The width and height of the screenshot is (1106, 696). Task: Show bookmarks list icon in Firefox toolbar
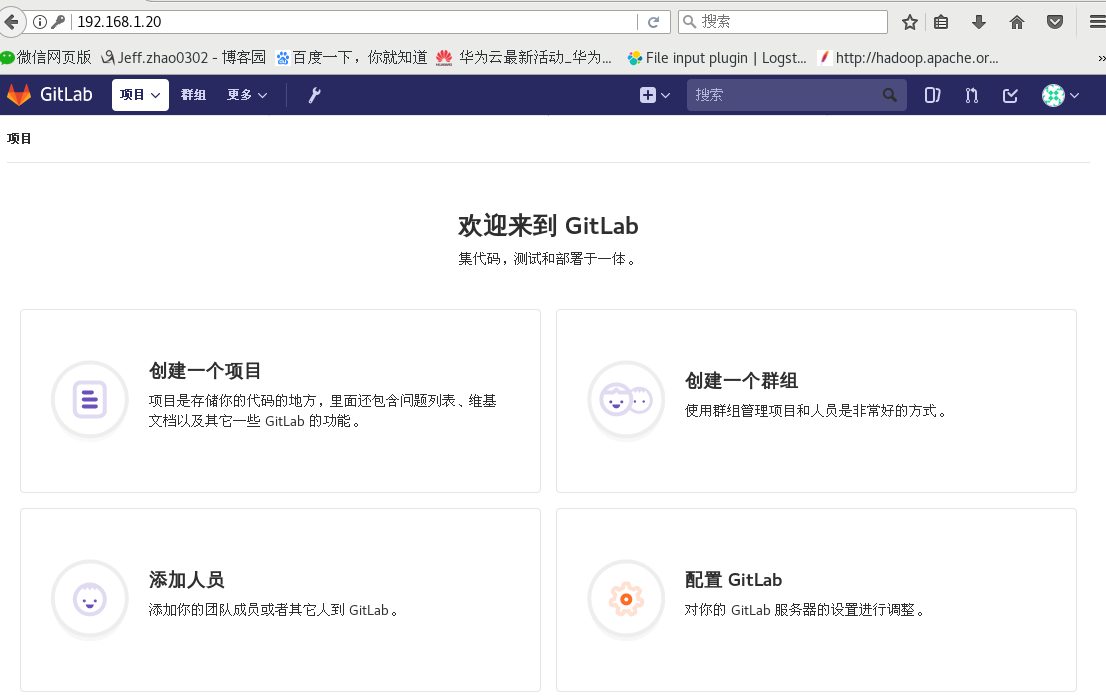[941, 23]
